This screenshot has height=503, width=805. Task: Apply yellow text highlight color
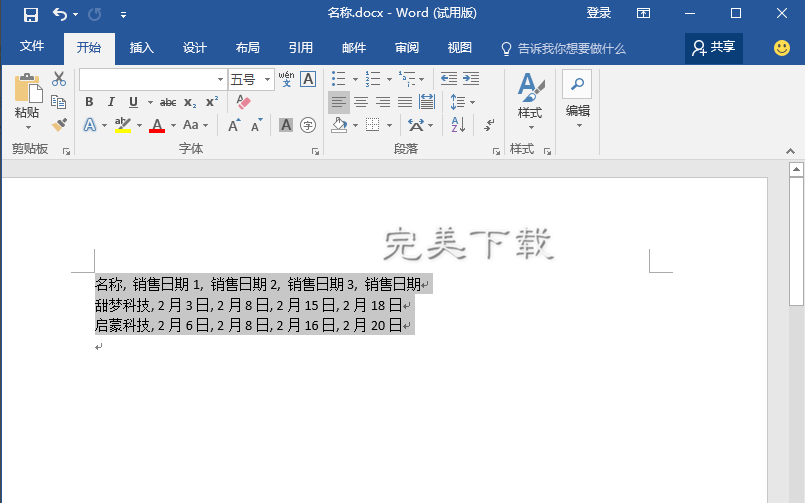click(123, 125)
